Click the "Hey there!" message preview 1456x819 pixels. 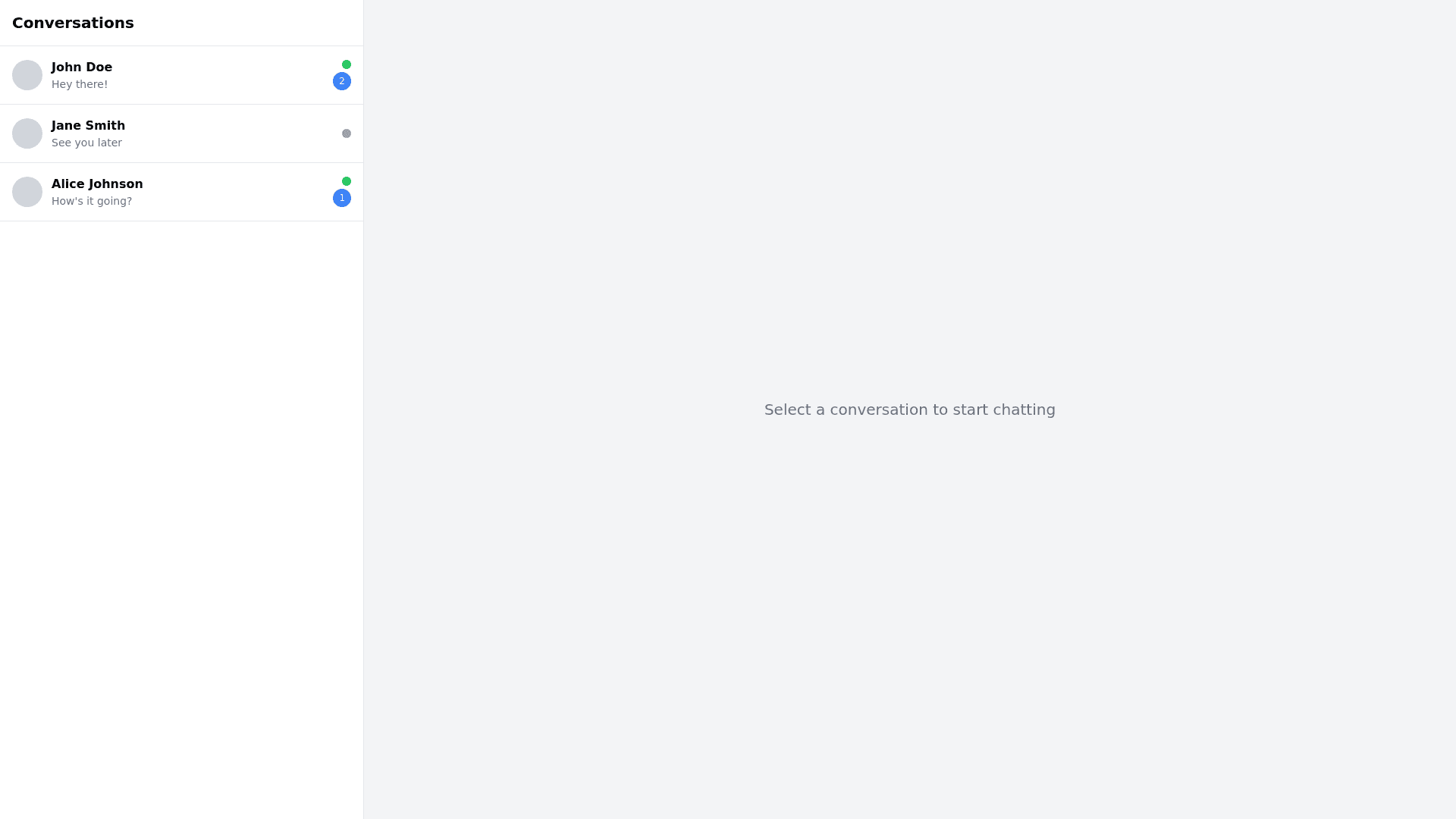pos(80,84)
